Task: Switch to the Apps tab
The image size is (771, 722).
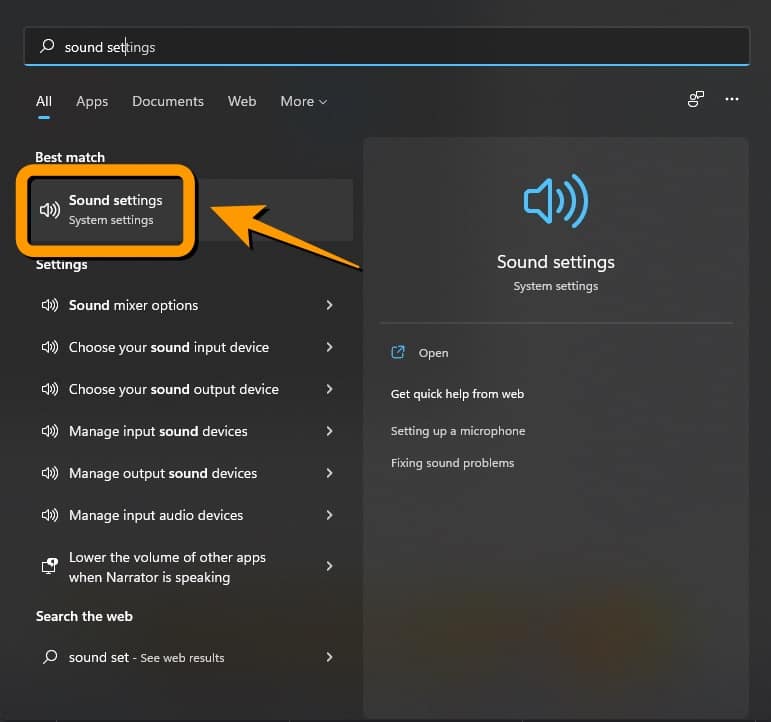Action: pyautogui.click(x=92, y=101)
